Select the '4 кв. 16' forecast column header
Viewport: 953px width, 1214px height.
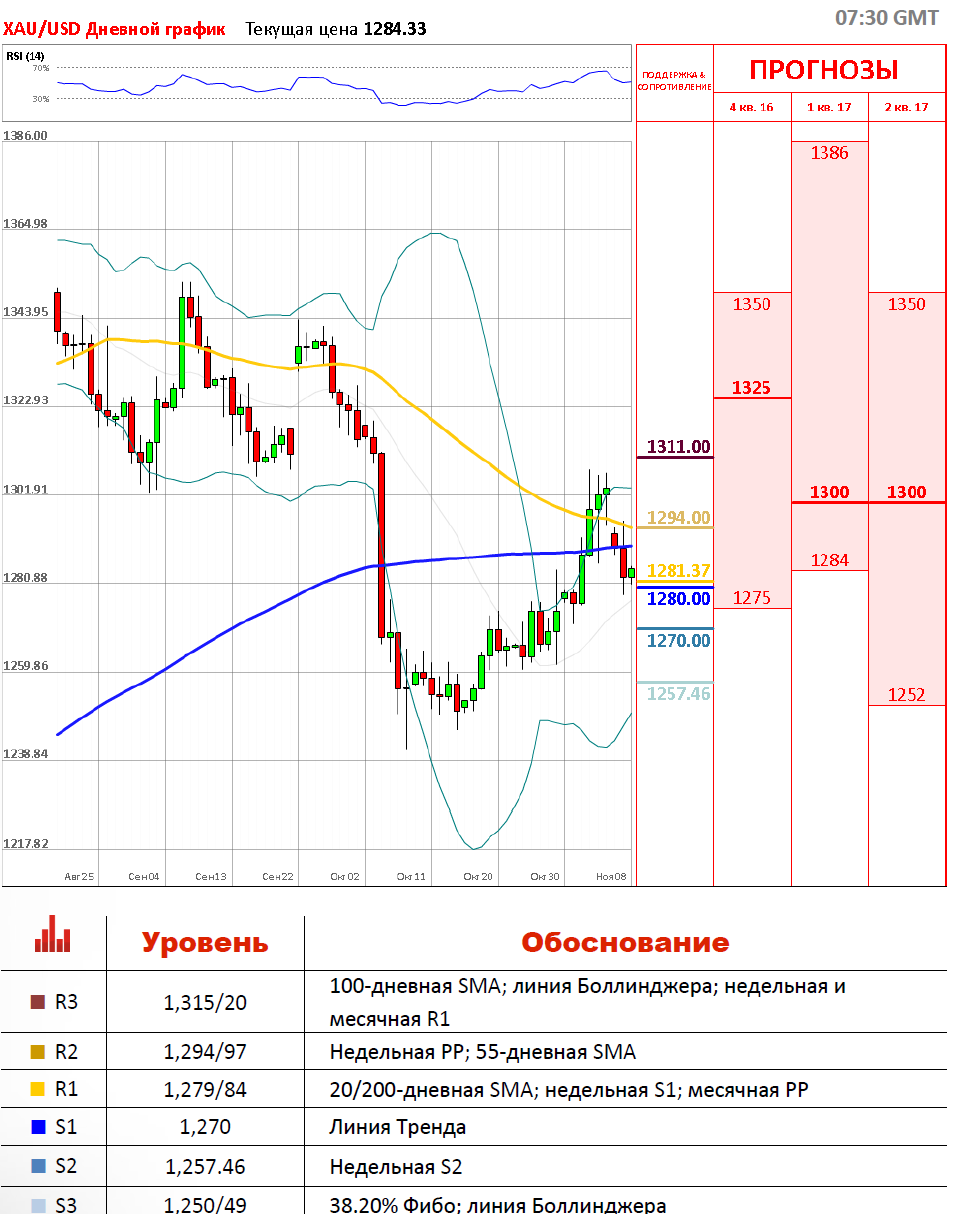tap(751, 107)
